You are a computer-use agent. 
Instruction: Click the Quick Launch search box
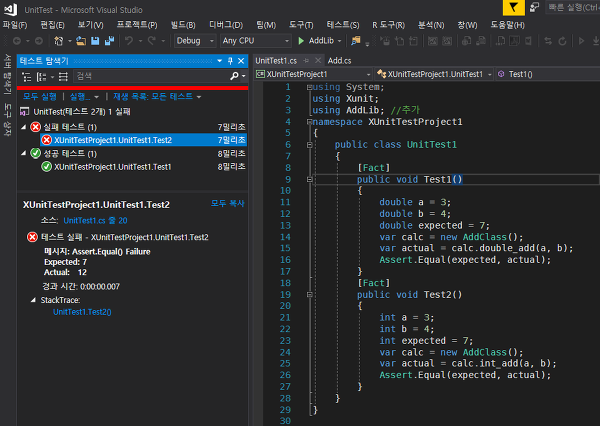pos(573,7)
